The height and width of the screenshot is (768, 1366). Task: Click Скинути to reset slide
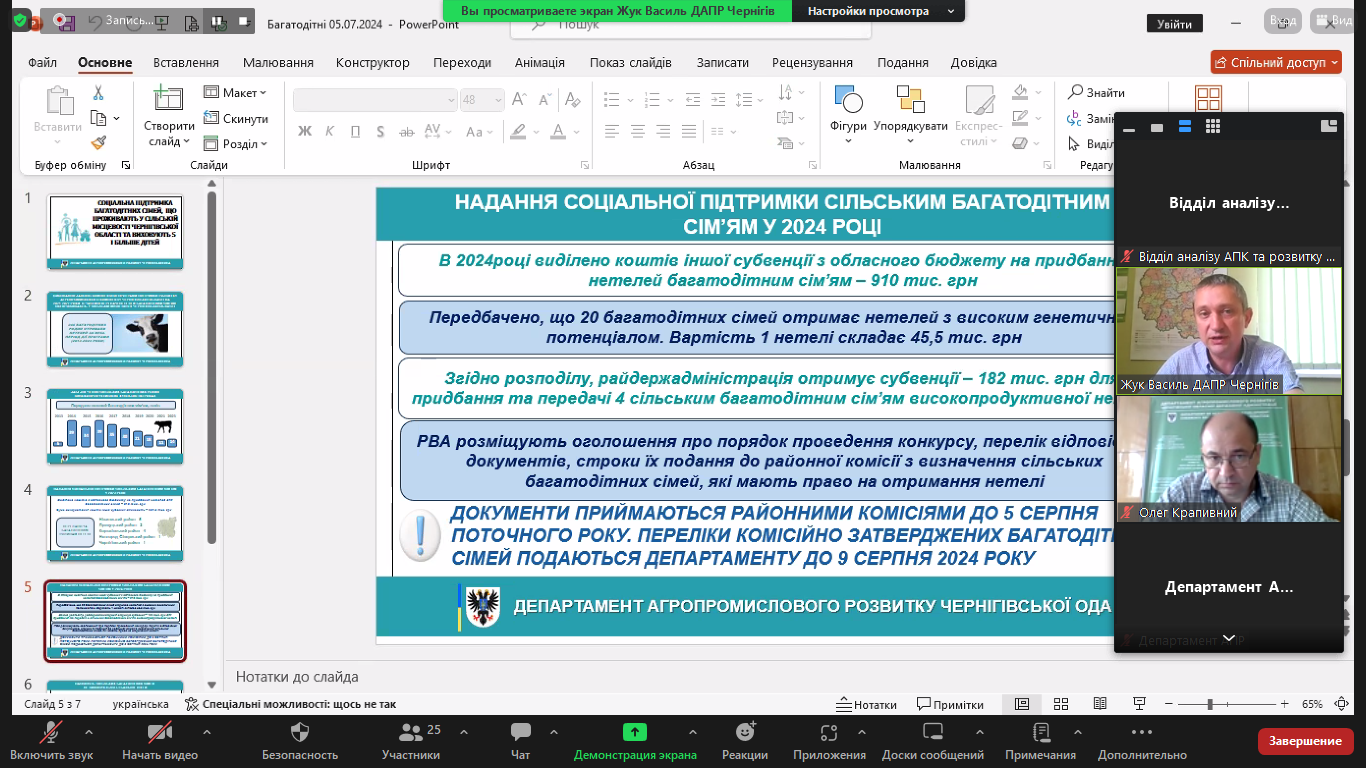(236, 118)
